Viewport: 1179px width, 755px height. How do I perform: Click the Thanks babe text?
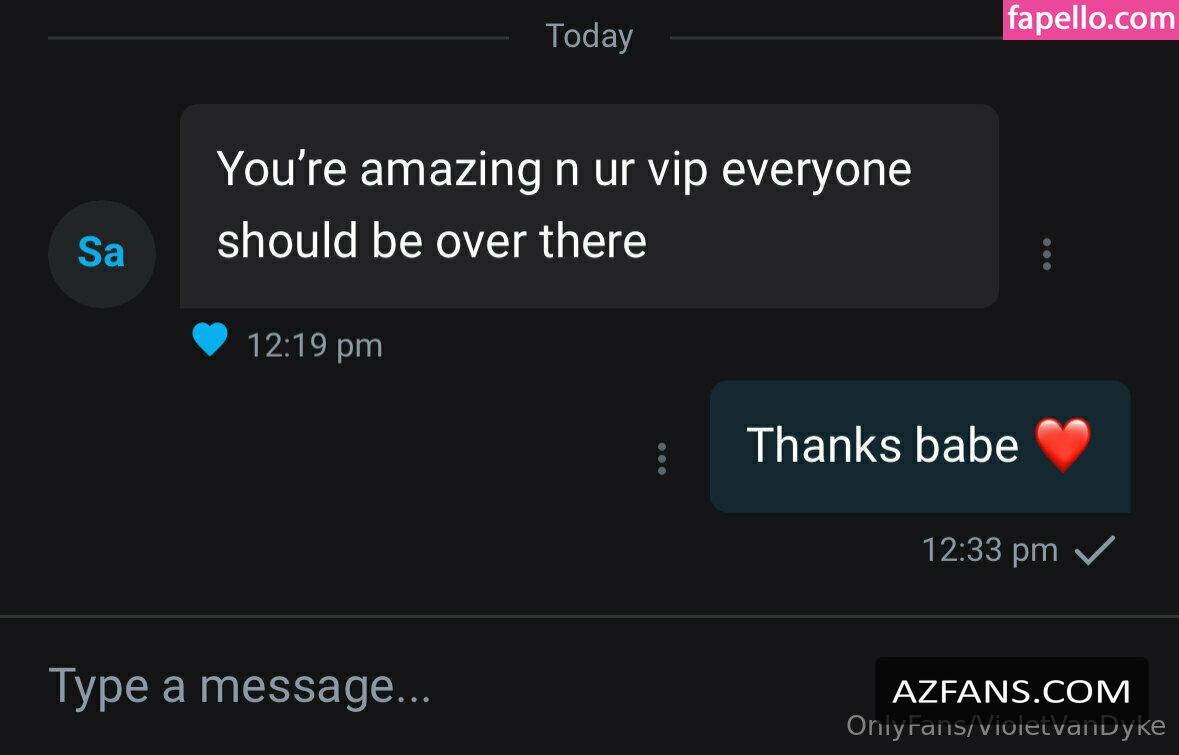(882, 445)
